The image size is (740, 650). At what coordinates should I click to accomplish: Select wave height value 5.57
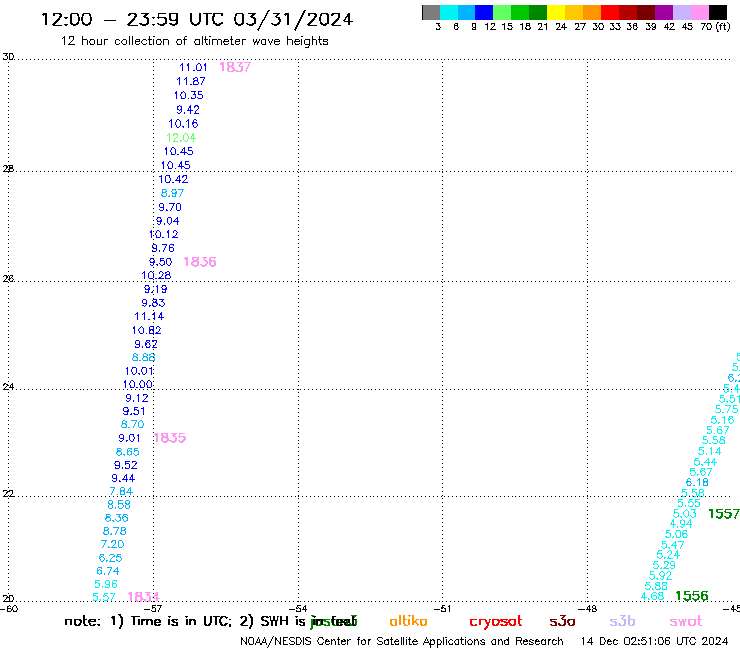104,597
